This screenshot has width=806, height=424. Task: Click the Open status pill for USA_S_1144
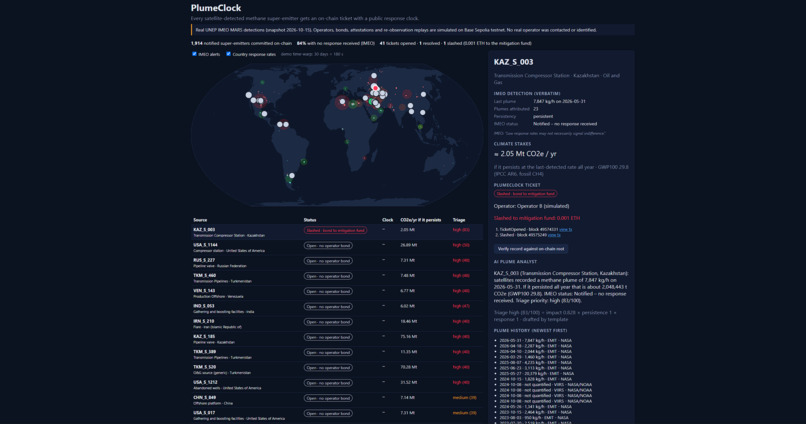coord(328,246)
